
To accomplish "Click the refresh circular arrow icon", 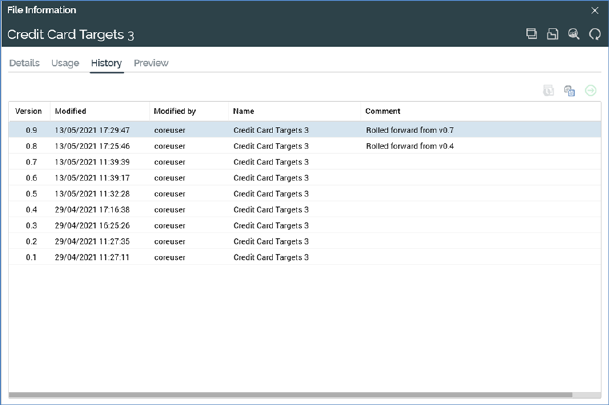I will pyautogui.click(x=595, y=34).
